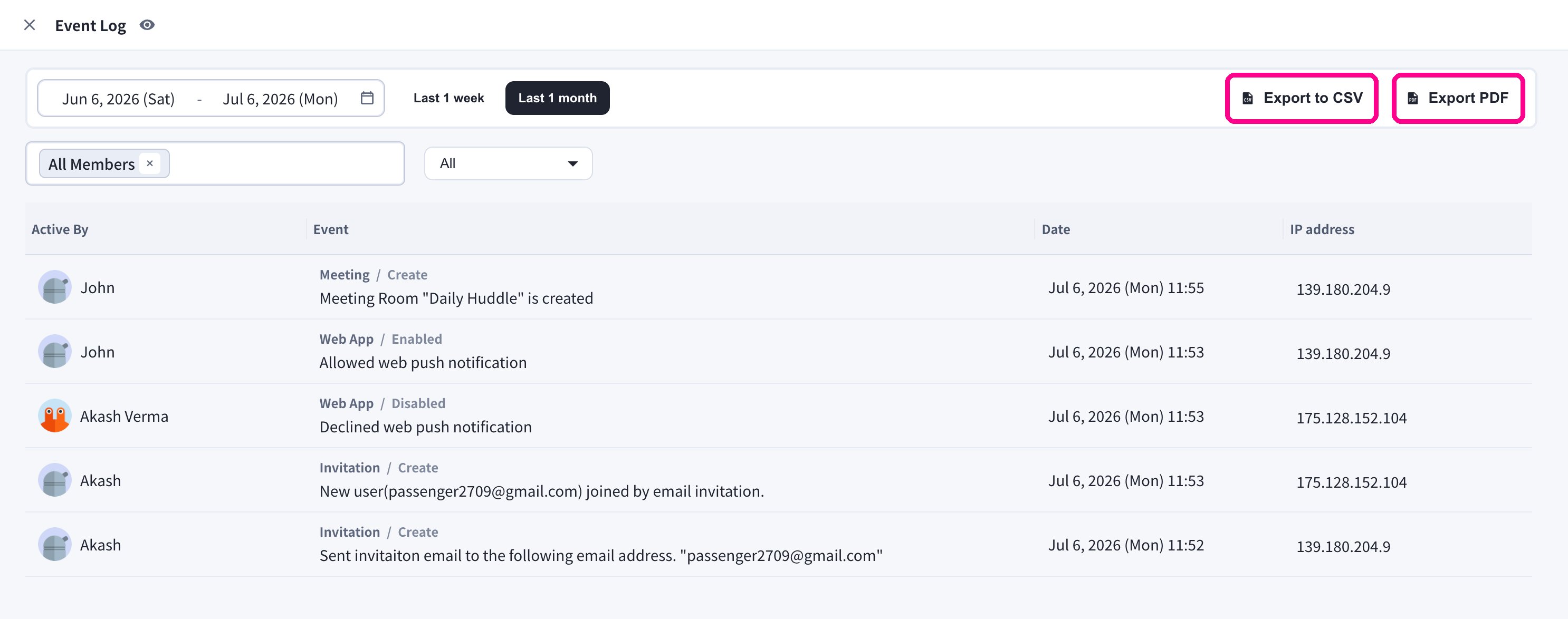This screenshot has height=619, width=1568.
Task: Sort by the Date column header
Action: click(x=1056, y=229)
